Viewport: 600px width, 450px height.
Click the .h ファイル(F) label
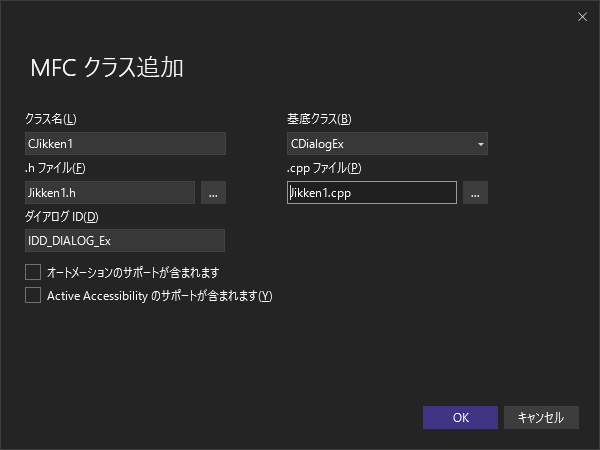point(55,168)
